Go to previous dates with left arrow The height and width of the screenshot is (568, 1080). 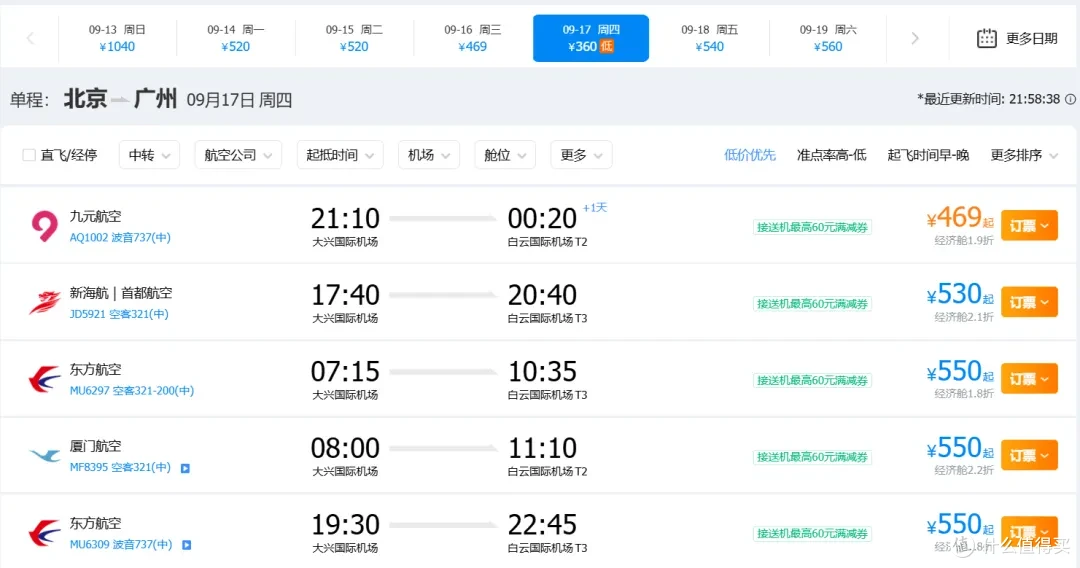click(x=30, y=39)
